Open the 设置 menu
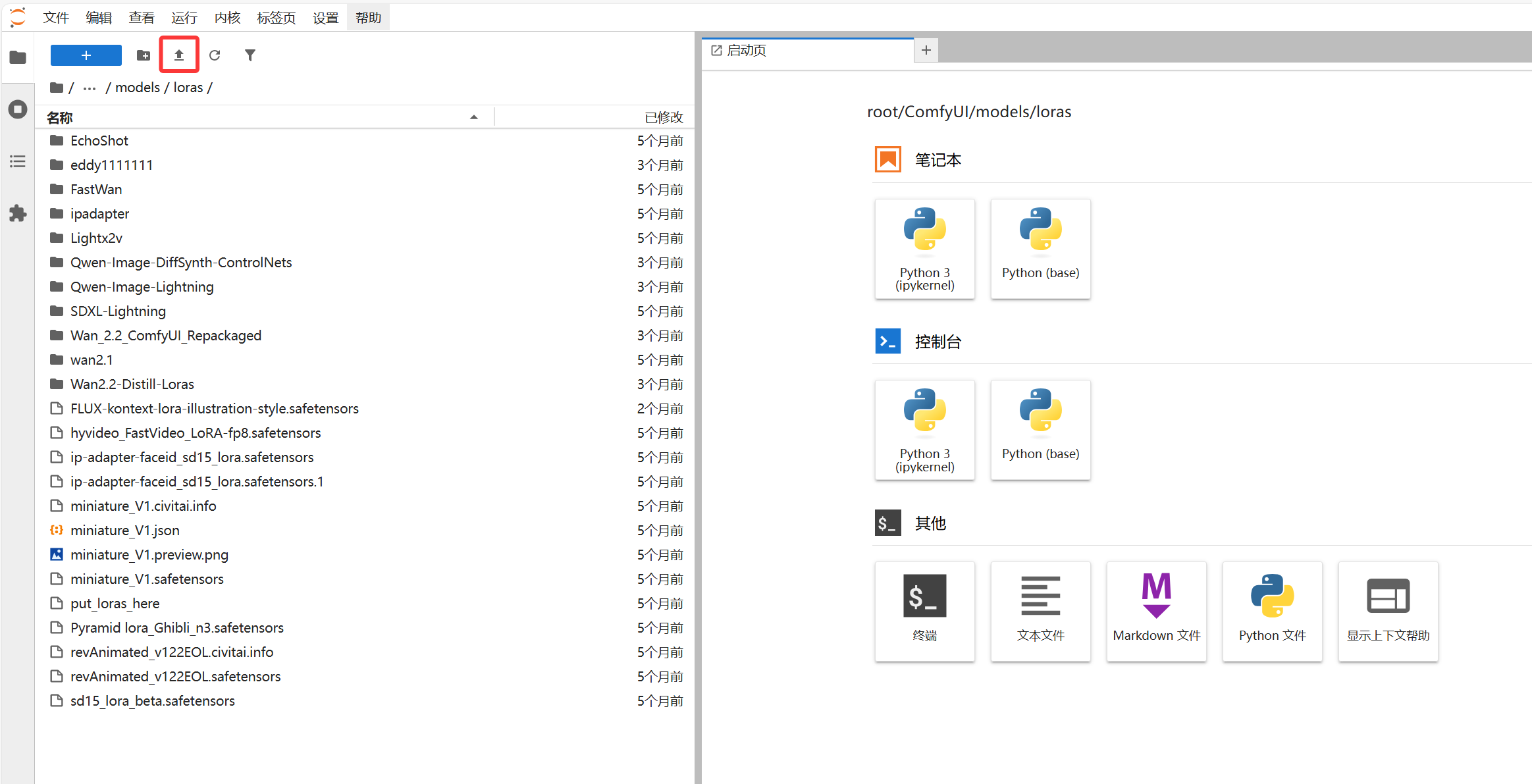 click(x=325, y=18)
